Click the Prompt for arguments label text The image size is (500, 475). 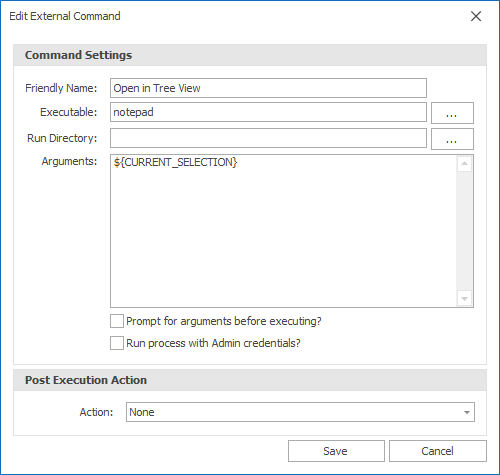224,321
